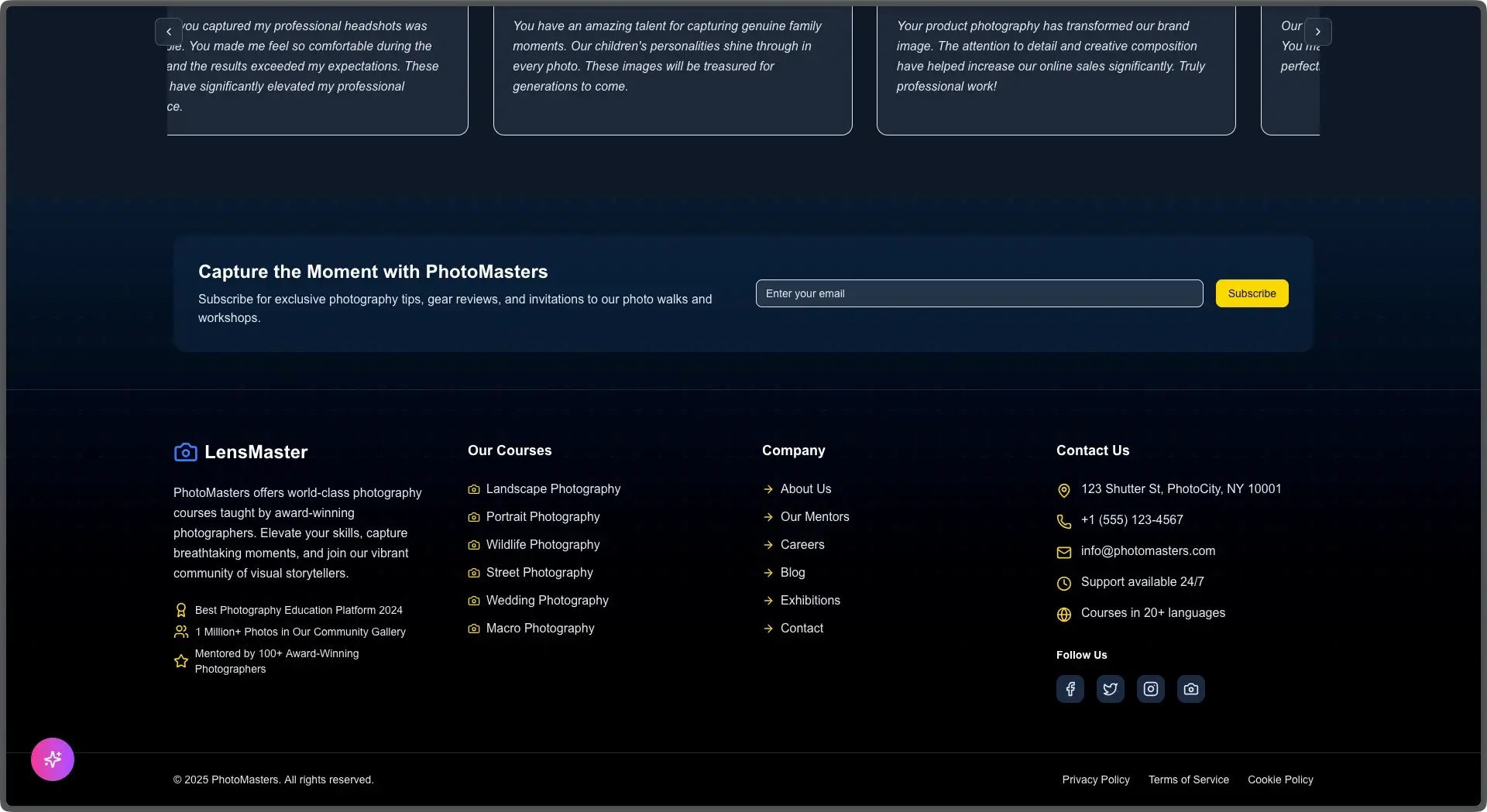Click the arrow icon beside Our Mentors
The height and width of the screenshot is (812, 1487).
click(768, 517)
